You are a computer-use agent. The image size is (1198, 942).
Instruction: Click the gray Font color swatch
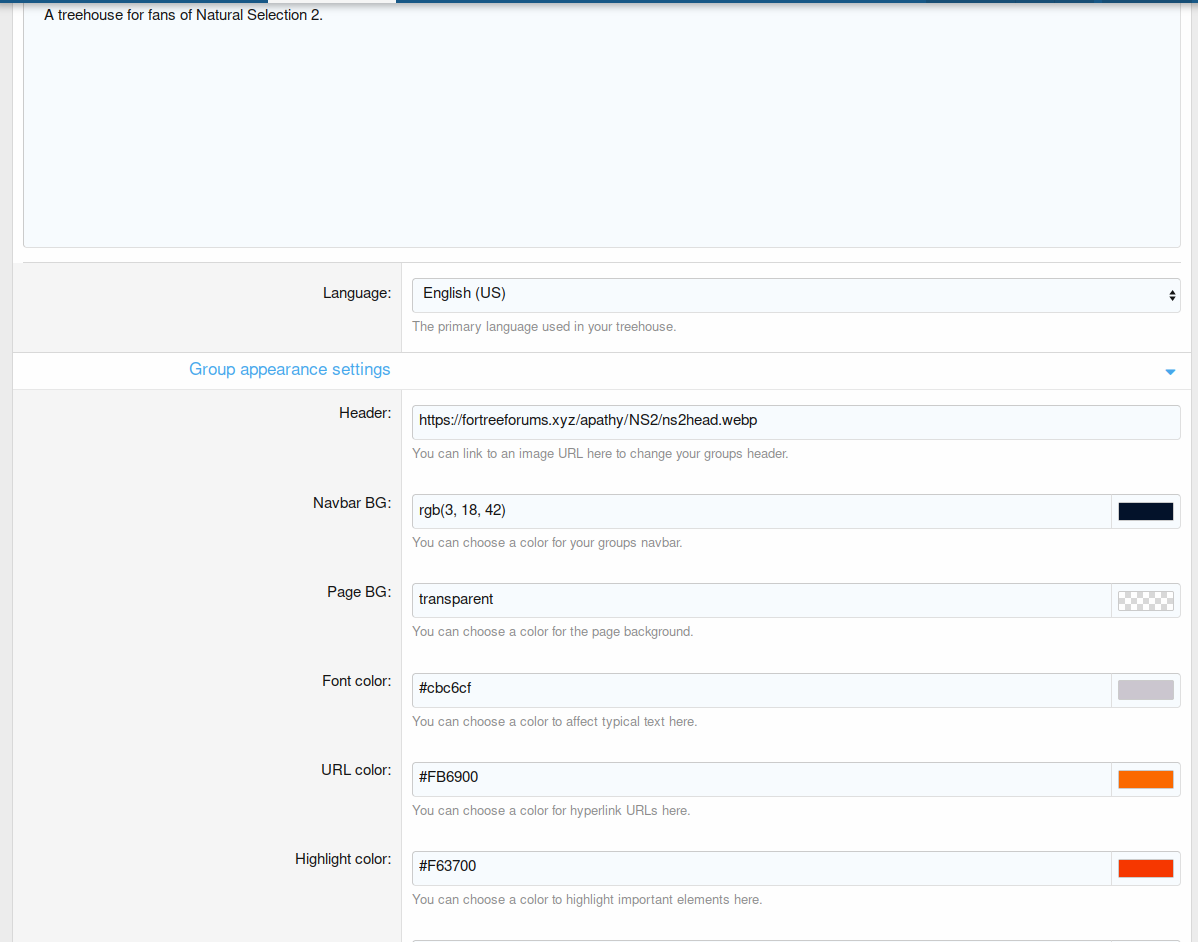click(1145, 690)
